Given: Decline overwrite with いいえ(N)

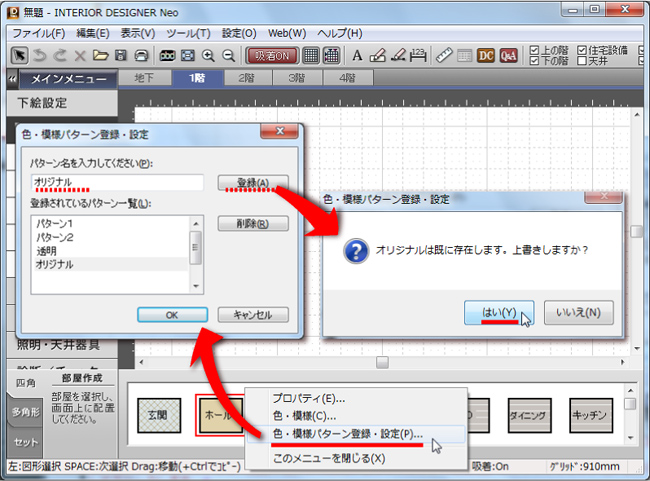Looking at the screenshot, I should tap(579, 313).
